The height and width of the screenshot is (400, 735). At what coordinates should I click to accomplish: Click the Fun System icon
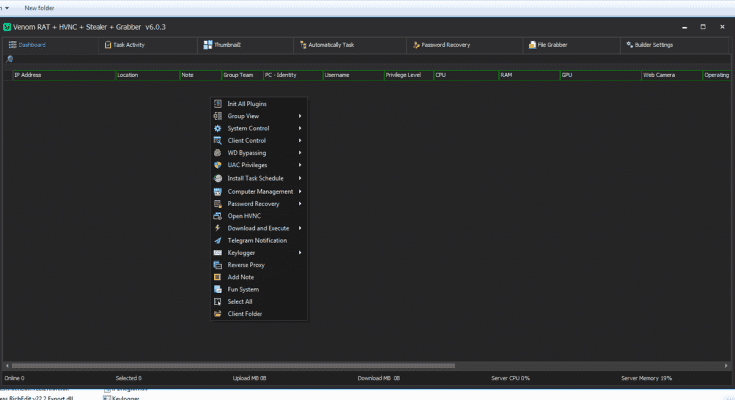click(218, 289)
